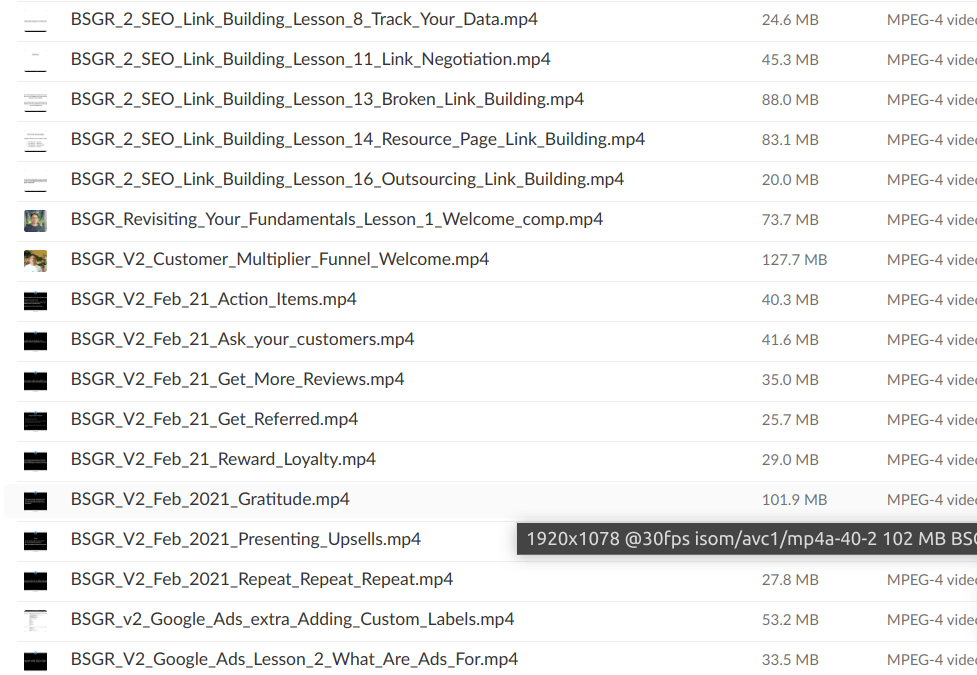
Task: Click the 88.0 MB file size entry
Action: [x=790, y=100]
